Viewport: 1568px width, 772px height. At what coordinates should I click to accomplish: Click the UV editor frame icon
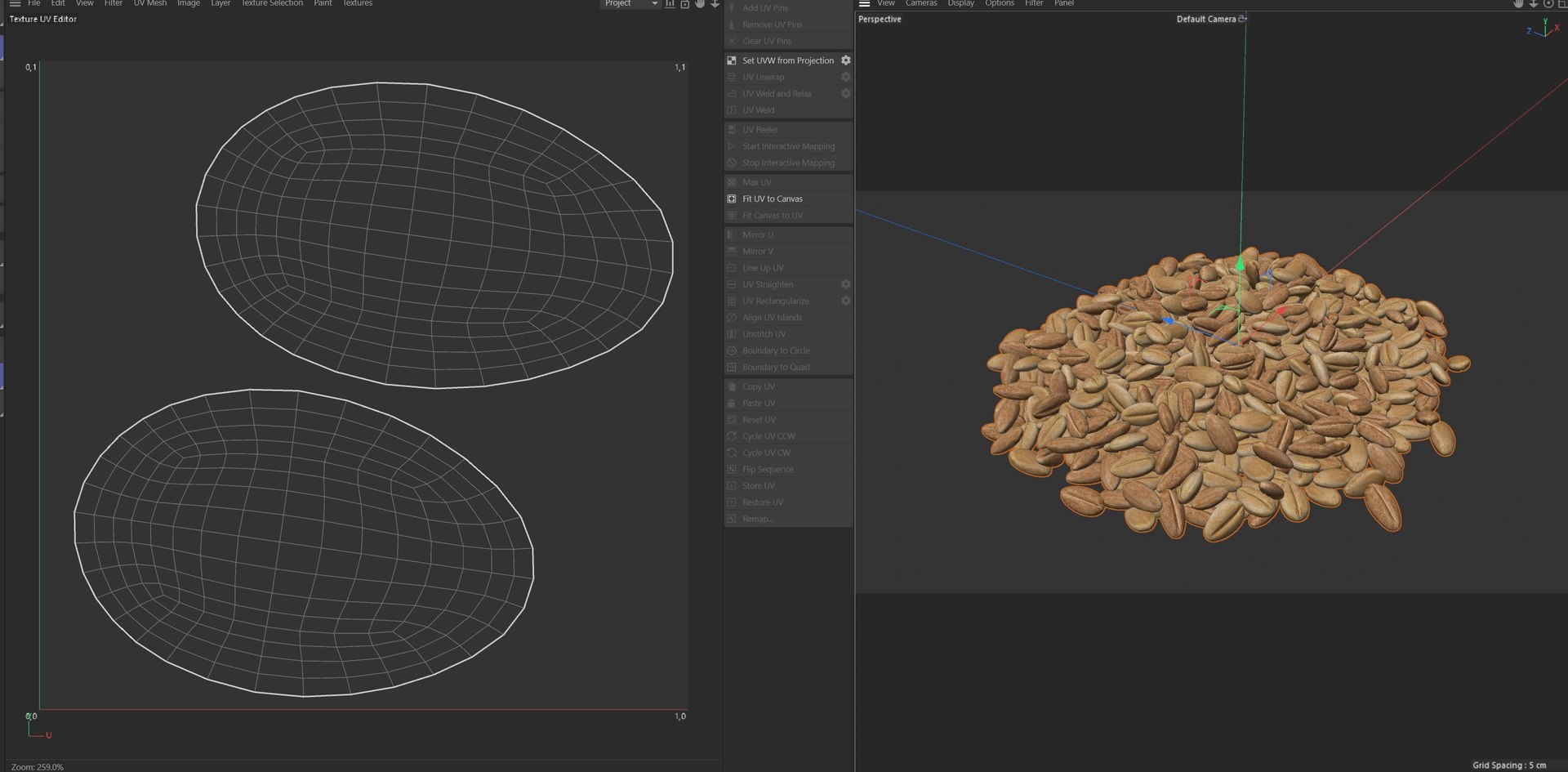[685, 4]
